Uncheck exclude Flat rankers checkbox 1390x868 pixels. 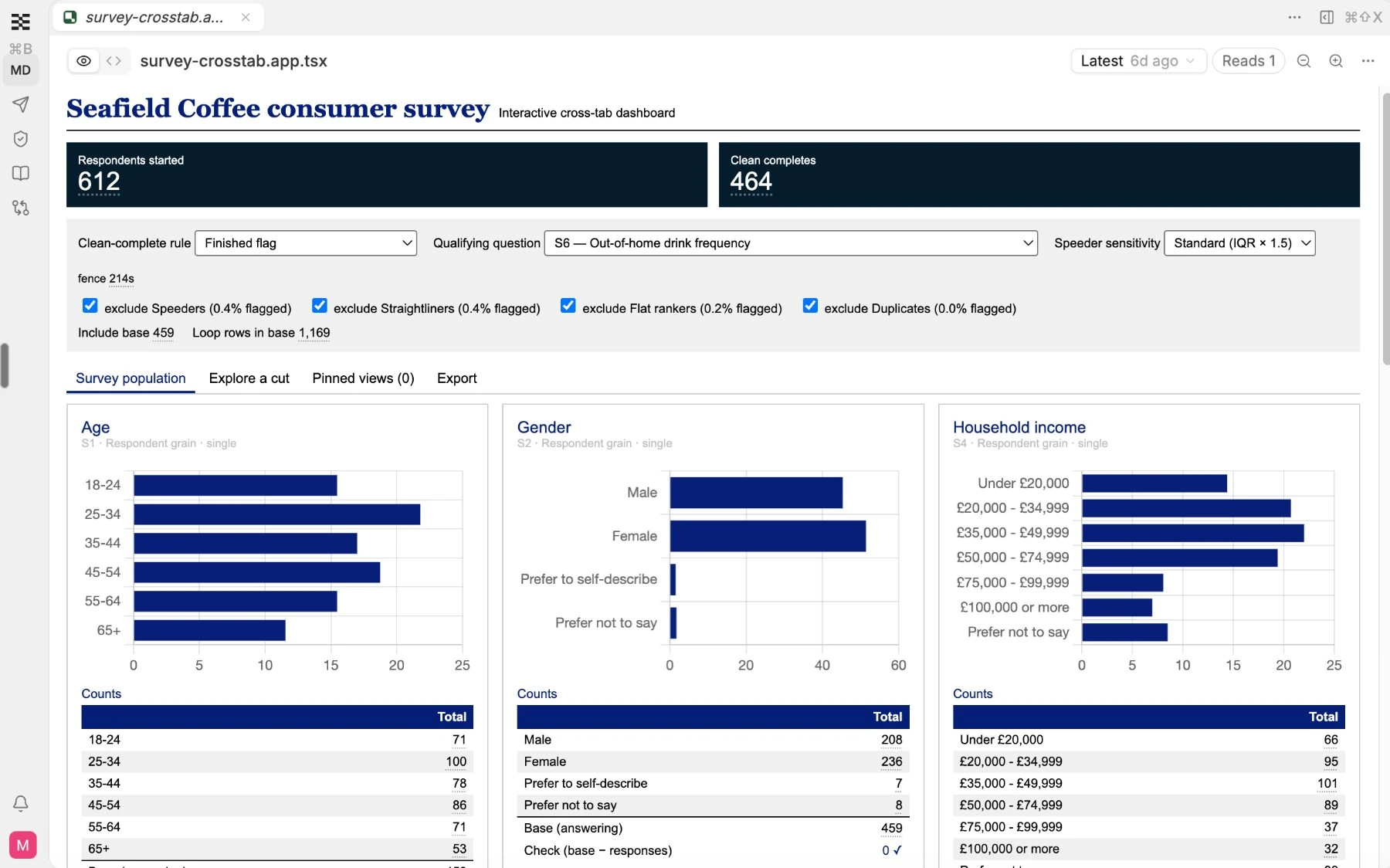click(x=568, y=306)
